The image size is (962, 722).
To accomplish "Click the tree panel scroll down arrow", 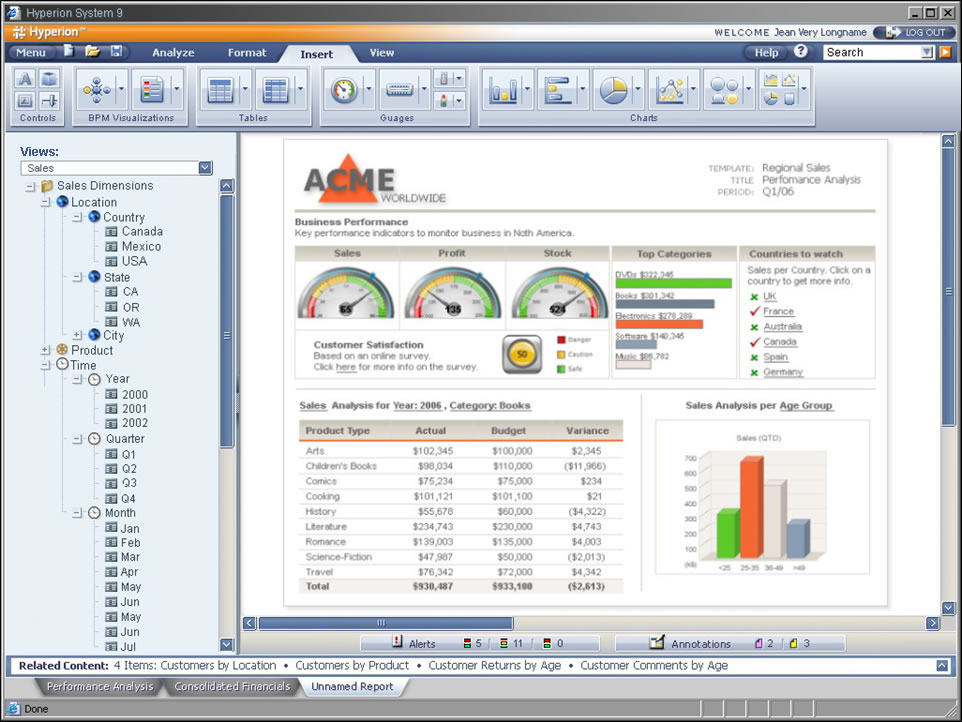I will 226,645.
